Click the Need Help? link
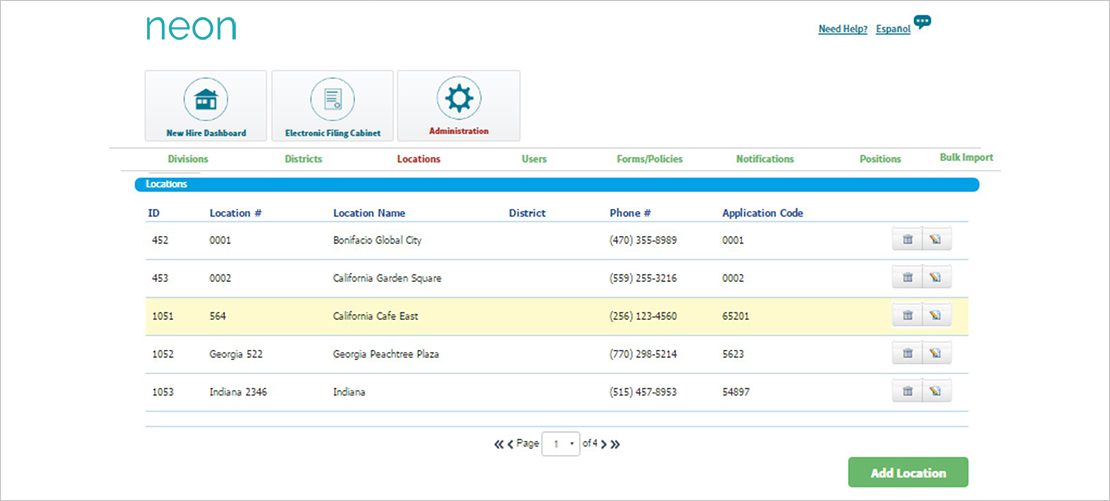1110x501 pixels. pos(843,30)
